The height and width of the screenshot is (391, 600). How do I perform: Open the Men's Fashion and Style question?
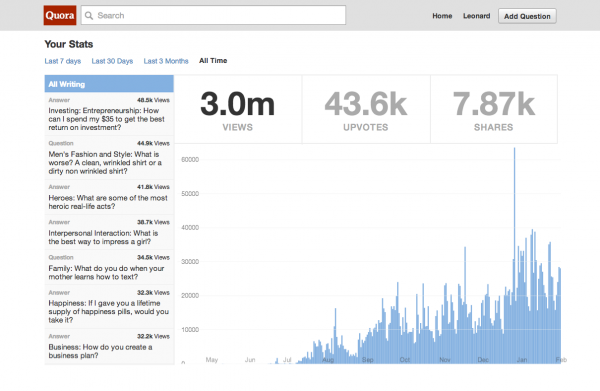point(109,158)
